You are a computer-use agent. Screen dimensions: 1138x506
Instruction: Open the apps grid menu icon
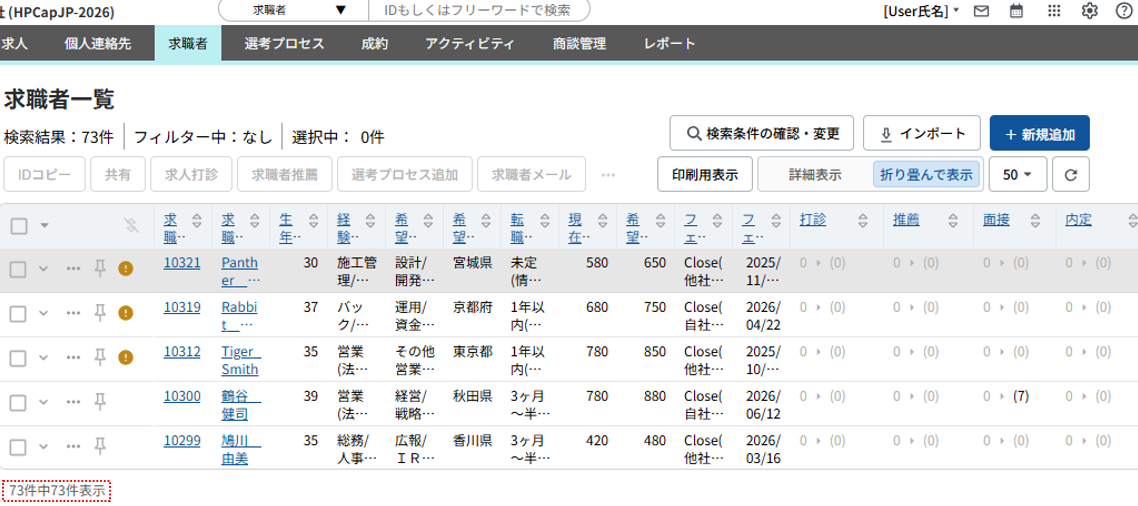(x=1054, y=11)
